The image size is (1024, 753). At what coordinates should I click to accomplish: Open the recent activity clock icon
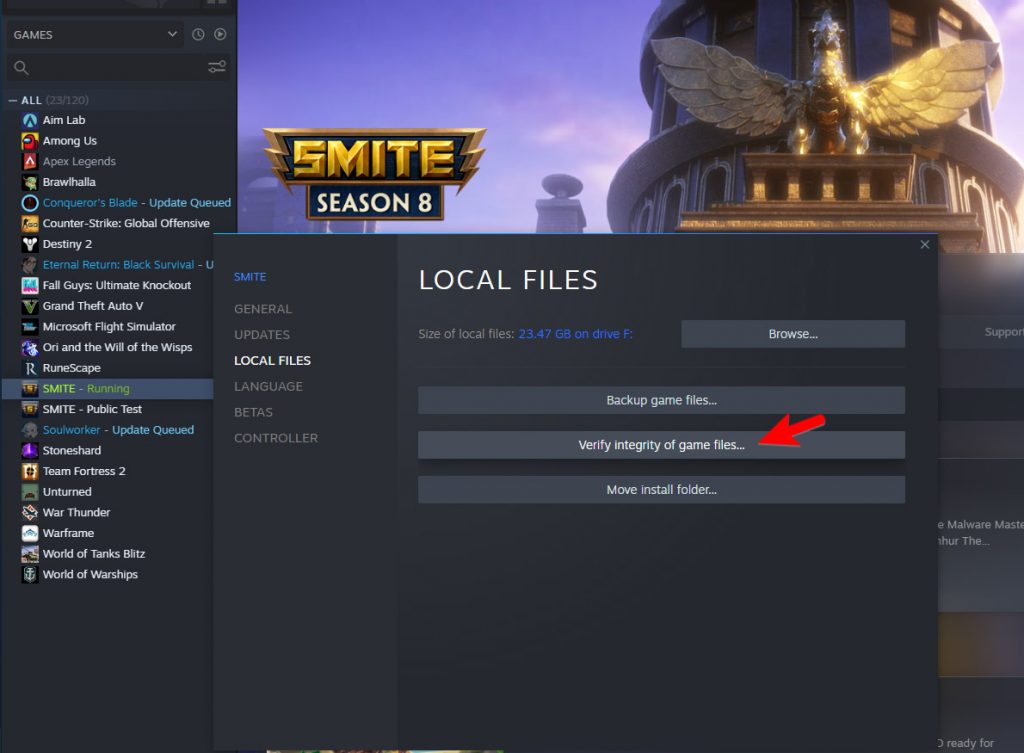pyautogui.click(x=198, y=35)
